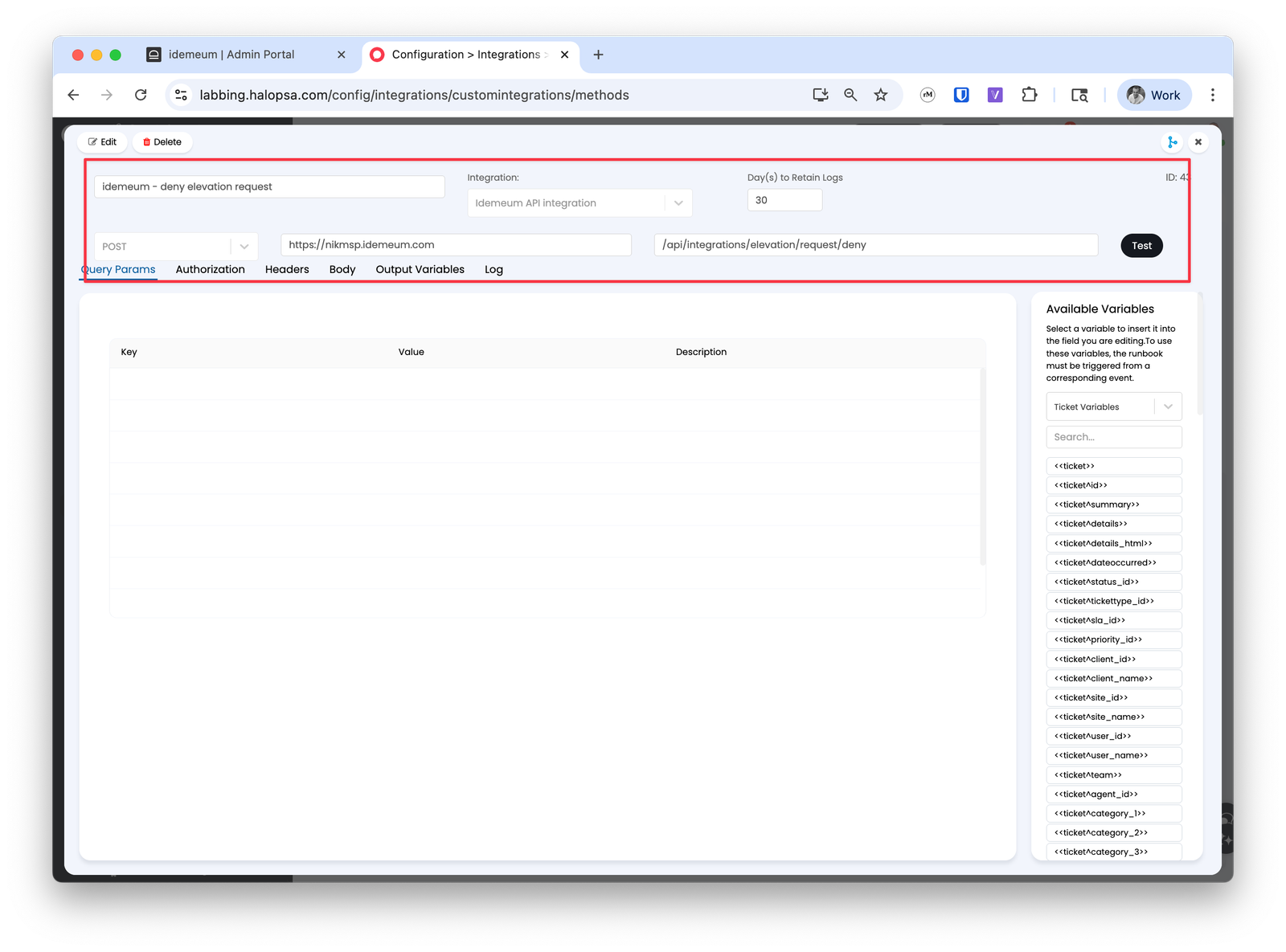Open the Extensions puzzle menu
Viewport: 1286px width, 952px height.
click(x=1030, y=95)
